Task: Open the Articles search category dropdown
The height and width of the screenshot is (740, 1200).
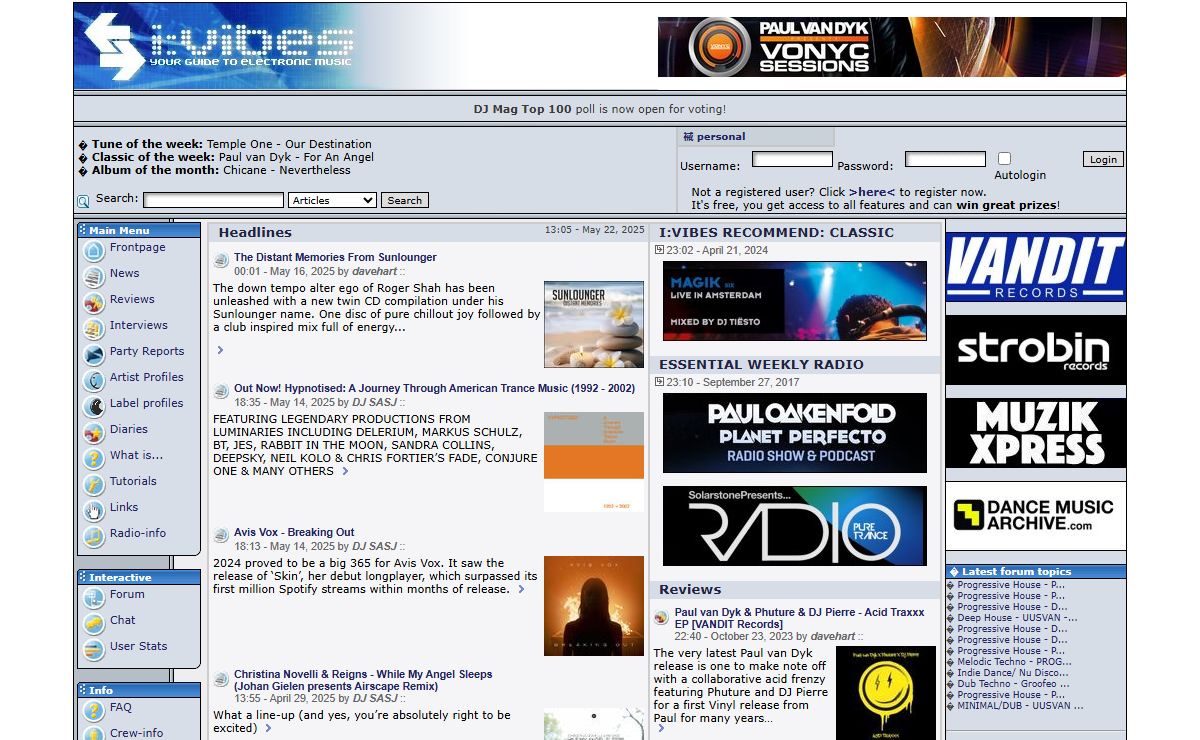Action: [x=332, y=200]
